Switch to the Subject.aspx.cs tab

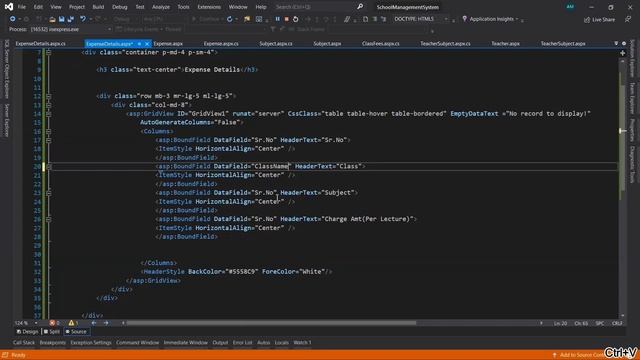(276, 44)
